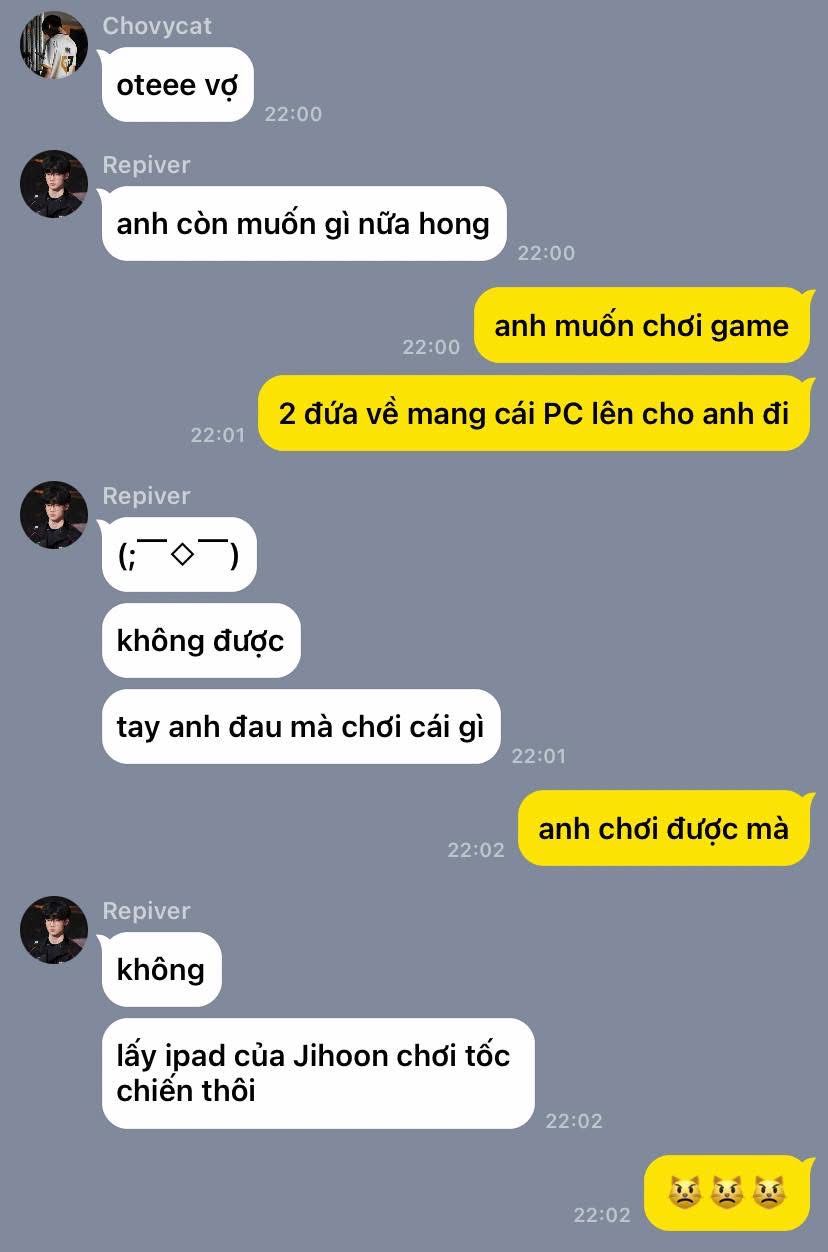Viewport: 828px width, 1252px height.
Task: Tap the Repiver avatar beside the 'không' message
Action: [54, 930]
